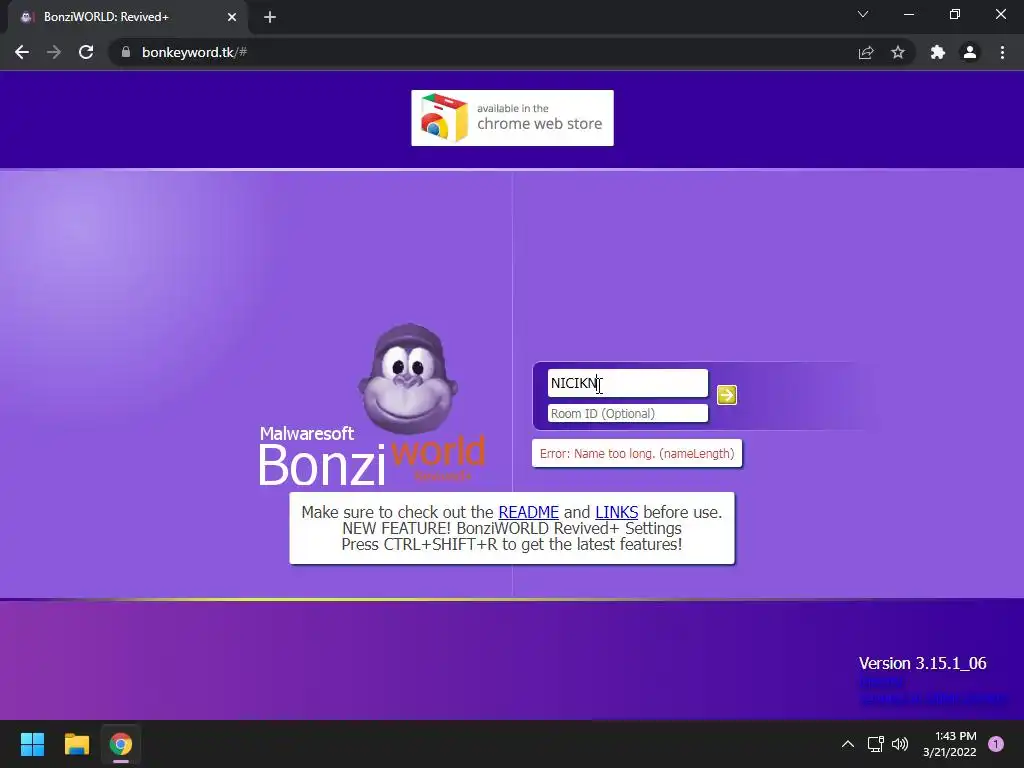Open the LINKS hyperlink
This screenshot has height=768, width=1024.
[616, 512]
